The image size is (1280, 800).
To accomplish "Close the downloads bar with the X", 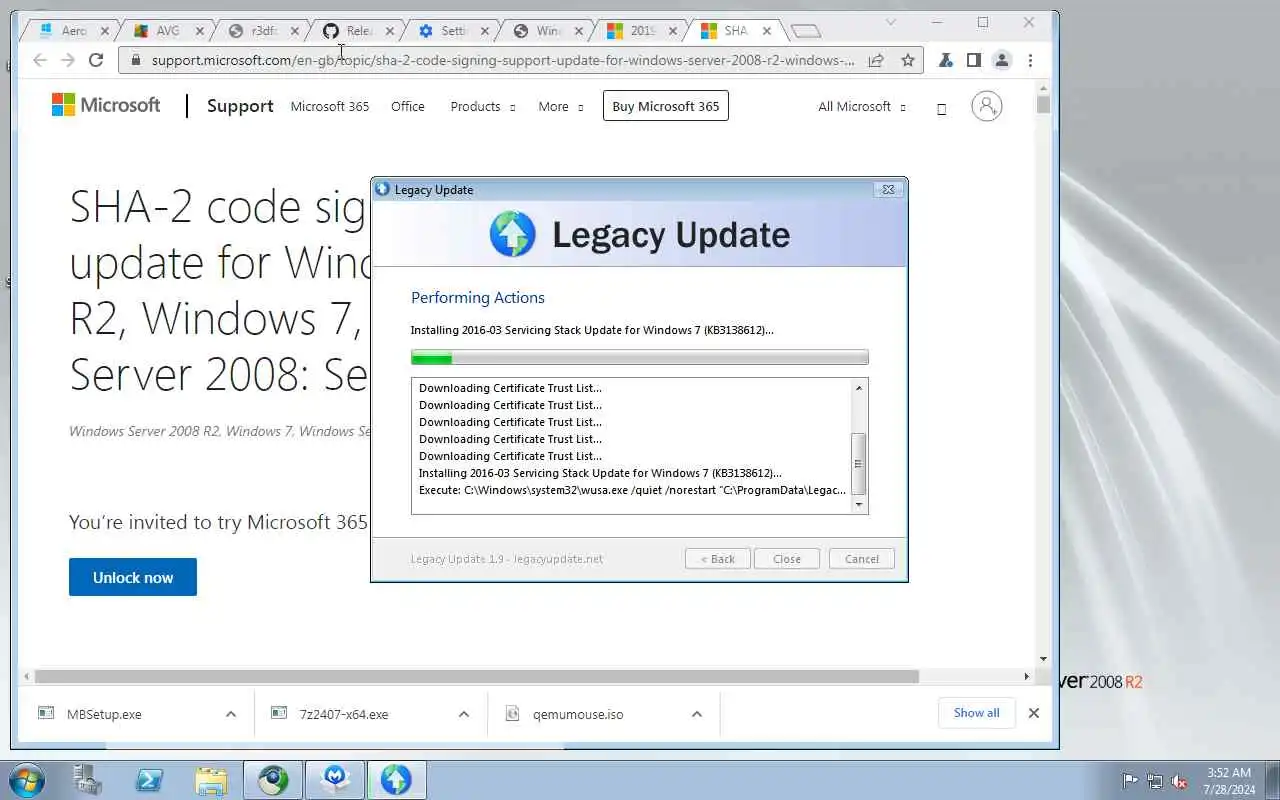I will 1034,713.
